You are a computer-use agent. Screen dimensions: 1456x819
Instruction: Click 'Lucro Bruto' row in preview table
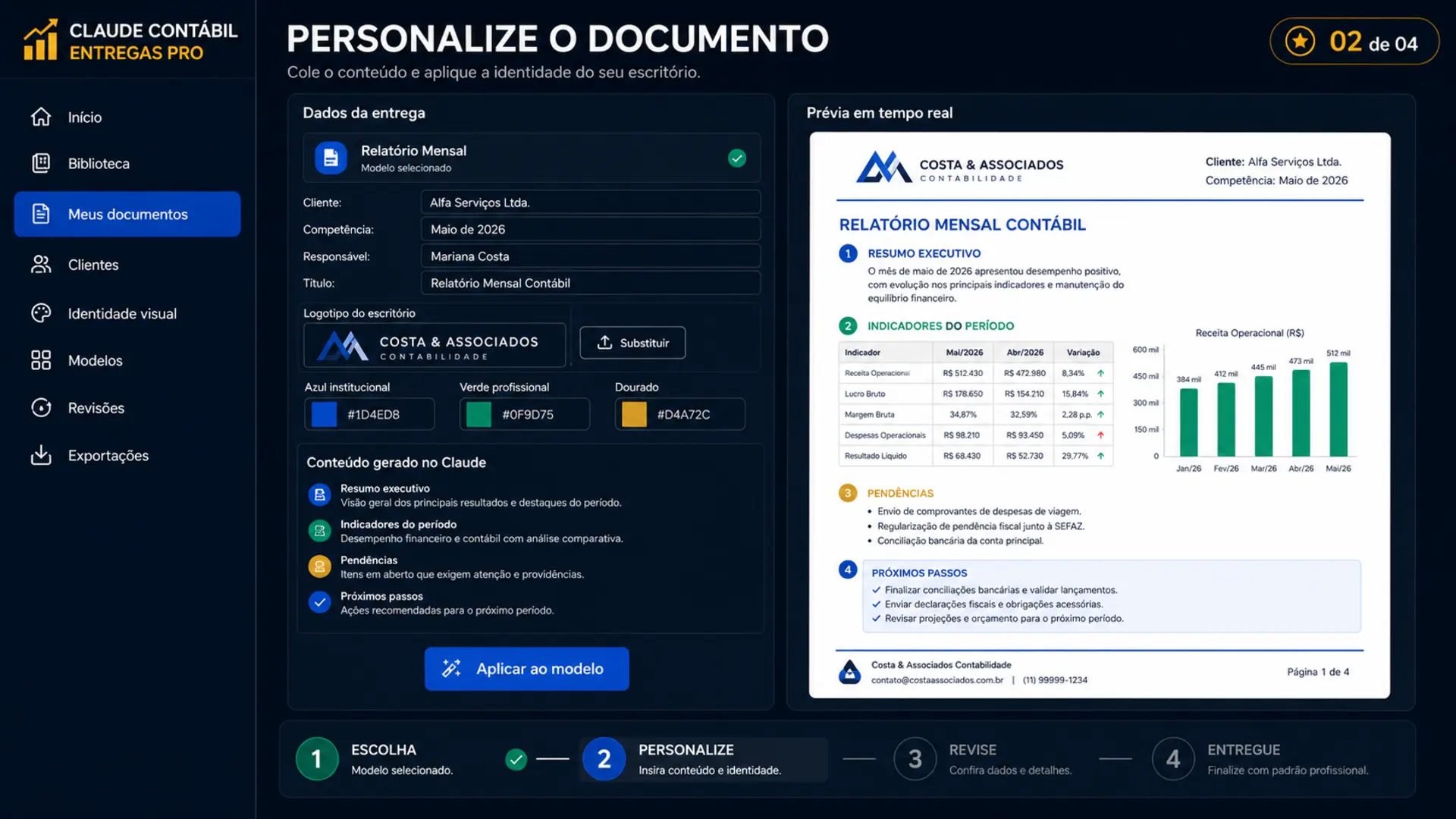975,394
